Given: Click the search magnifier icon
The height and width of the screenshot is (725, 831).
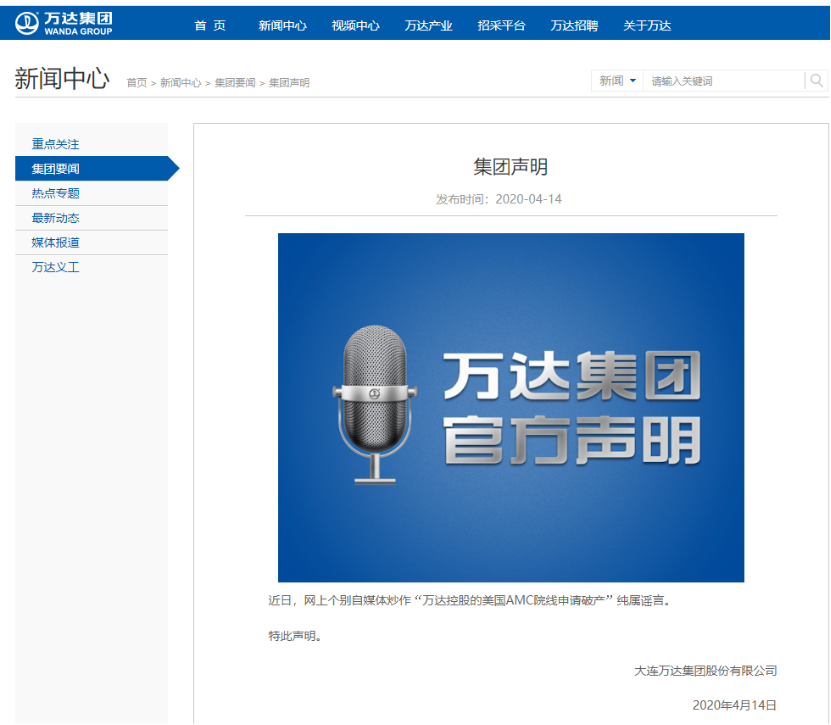Looking at the screenshot, I should pyautogui.click(x=816, y=81).
